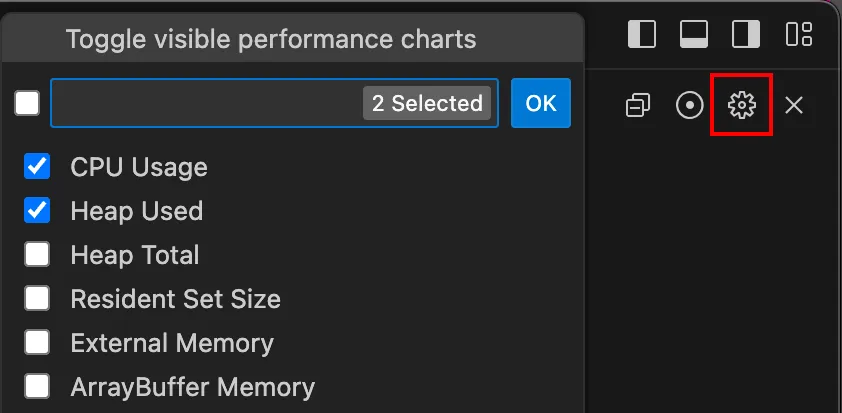Confirm selection with the OK button

[x=541, y=103]
